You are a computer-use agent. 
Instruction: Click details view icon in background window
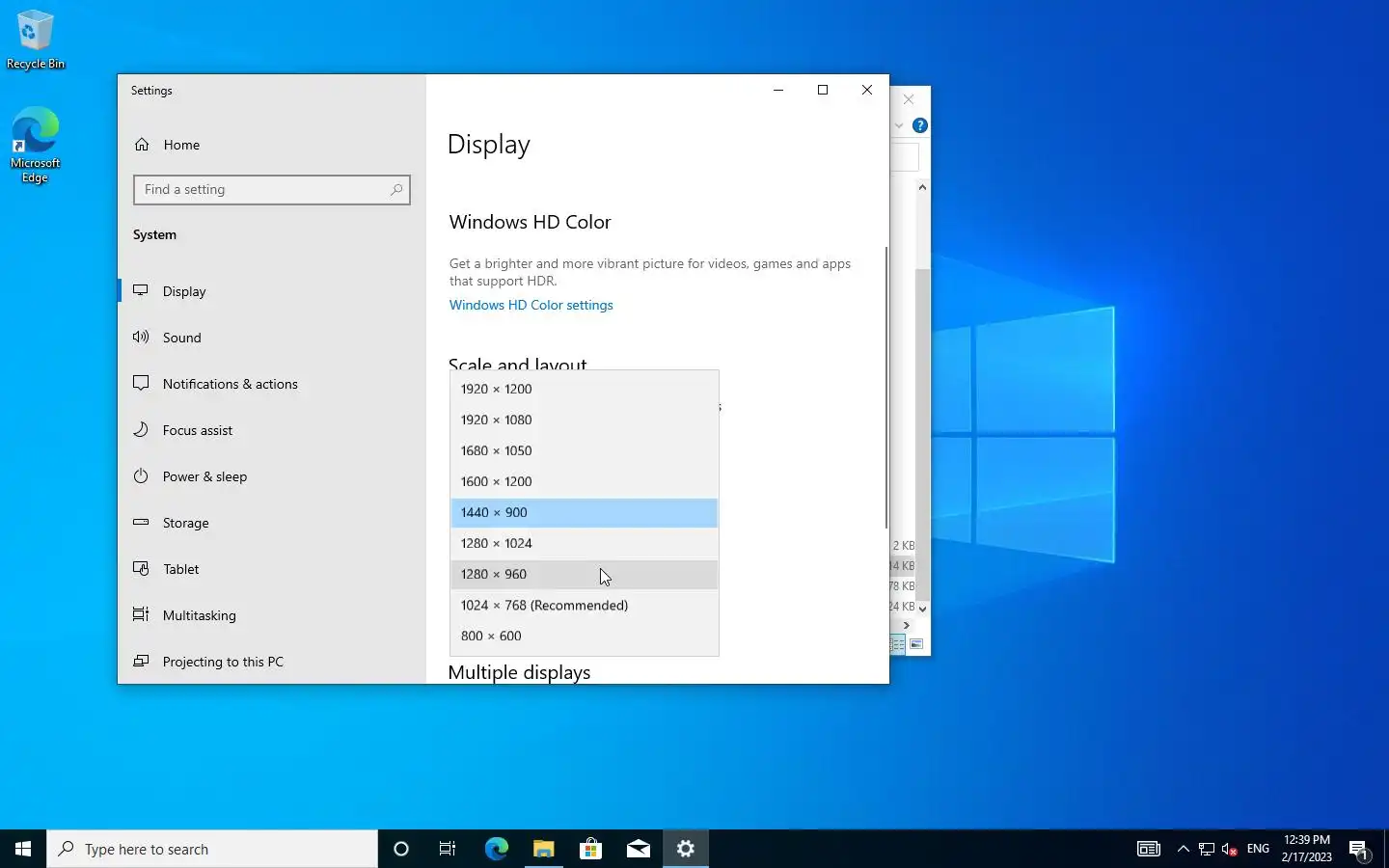(898, 644)
